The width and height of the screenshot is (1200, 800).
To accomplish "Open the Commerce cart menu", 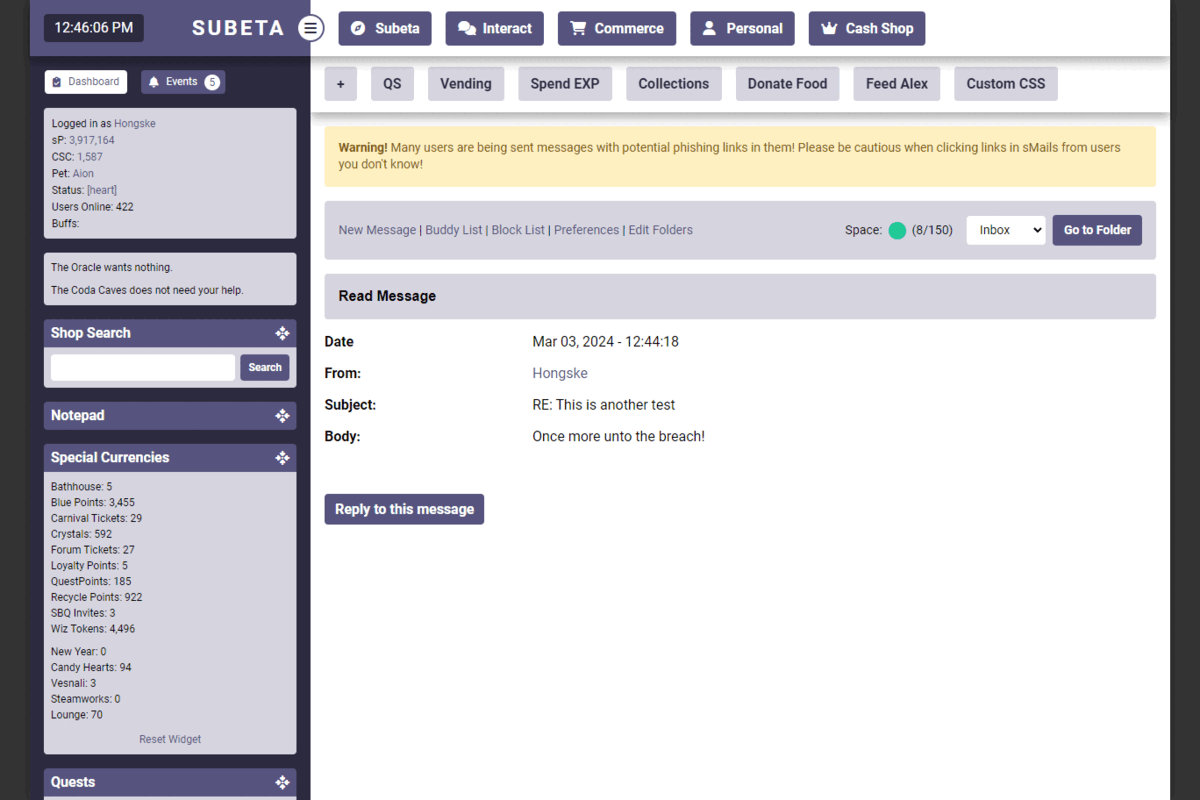I will (616, 28).
